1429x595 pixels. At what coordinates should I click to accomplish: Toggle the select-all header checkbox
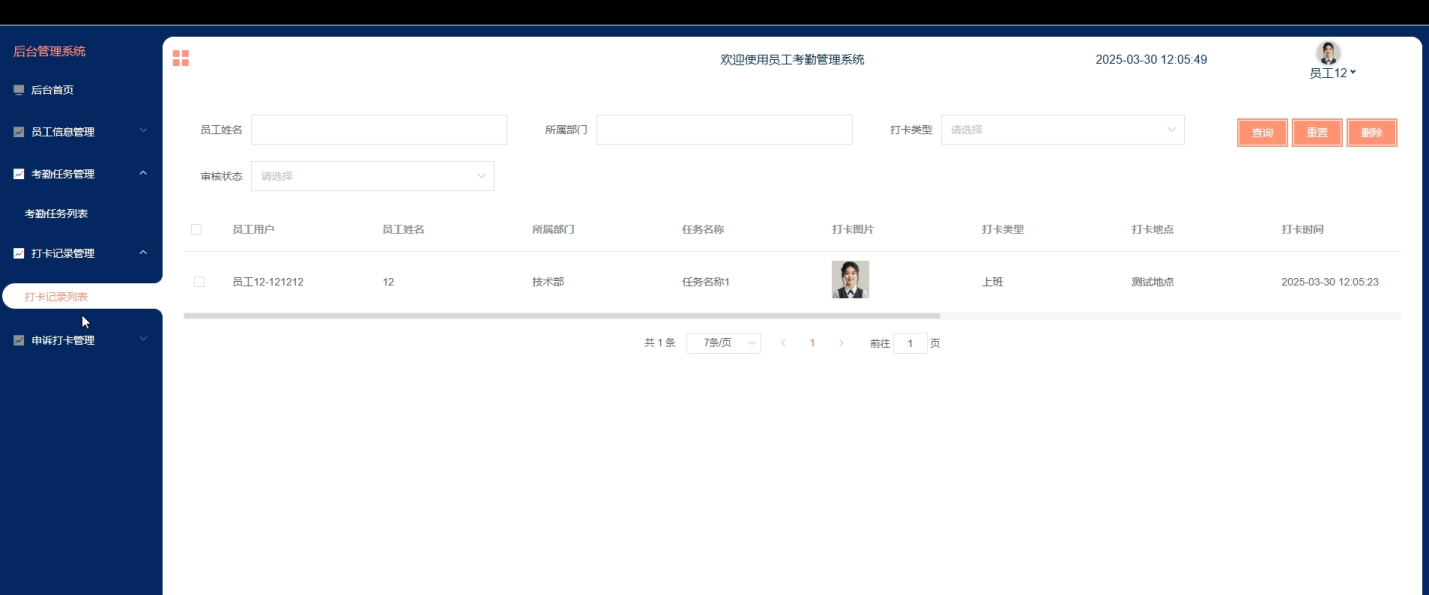point(196,230)
